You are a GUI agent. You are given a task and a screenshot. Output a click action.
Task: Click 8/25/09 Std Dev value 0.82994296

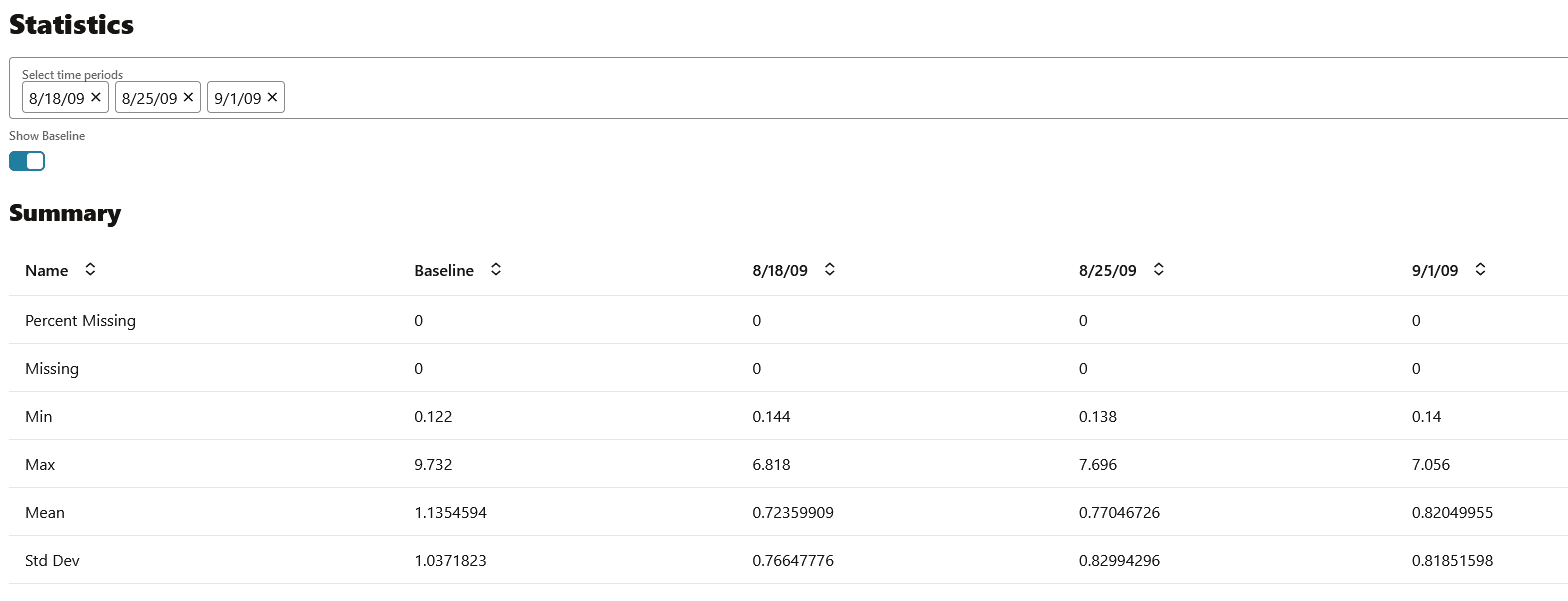1120,561
